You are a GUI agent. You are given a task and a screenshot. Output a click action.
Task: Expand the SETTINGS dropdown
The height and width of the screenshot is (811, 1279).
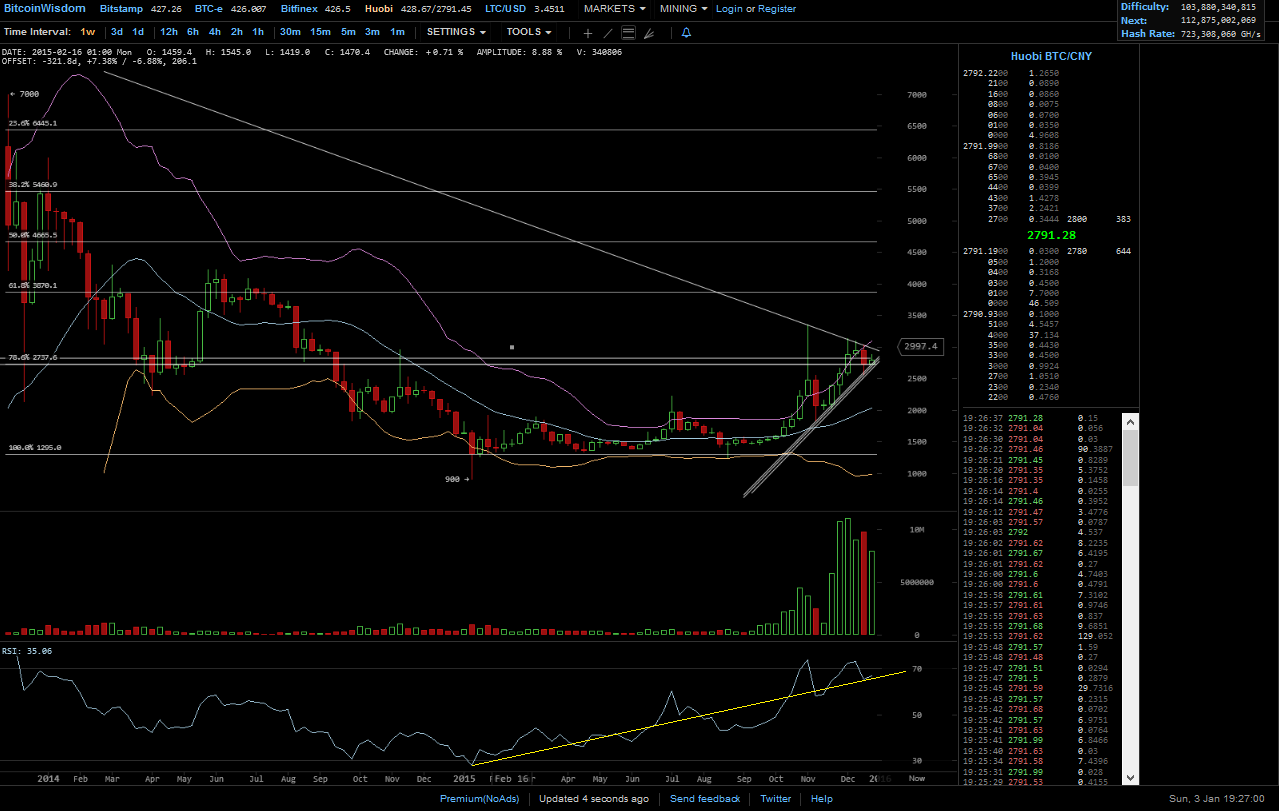pos(456,32)
